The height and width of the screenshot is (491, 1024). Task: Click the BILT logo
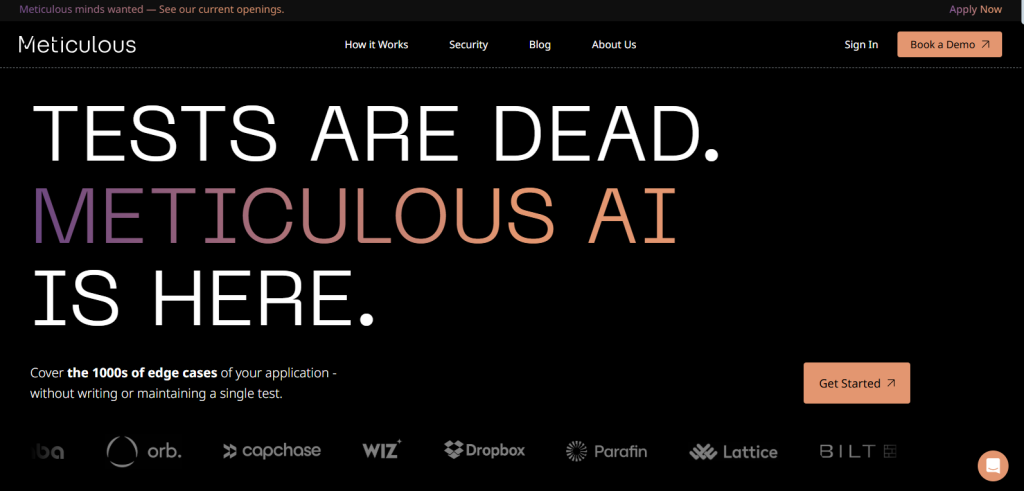857,451
